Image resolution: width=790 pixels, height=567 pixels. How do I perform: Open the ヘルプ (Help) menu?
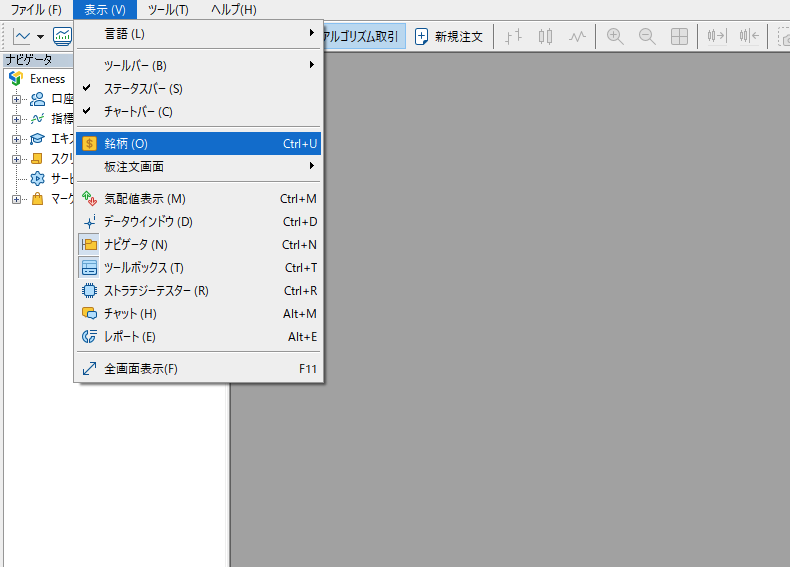tap(234, 10)
